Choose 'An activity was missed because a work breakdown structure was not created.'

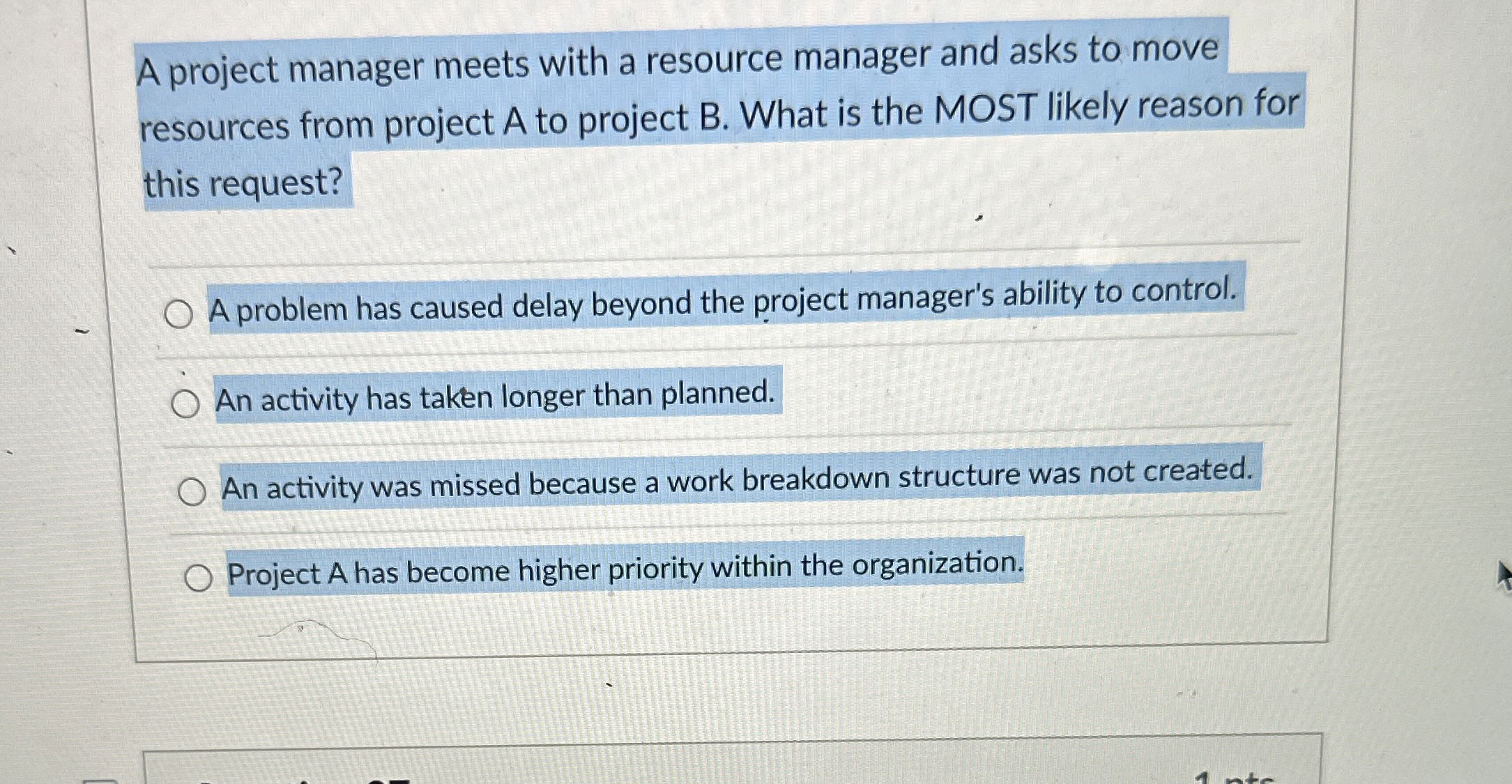(x=193, y=490)
